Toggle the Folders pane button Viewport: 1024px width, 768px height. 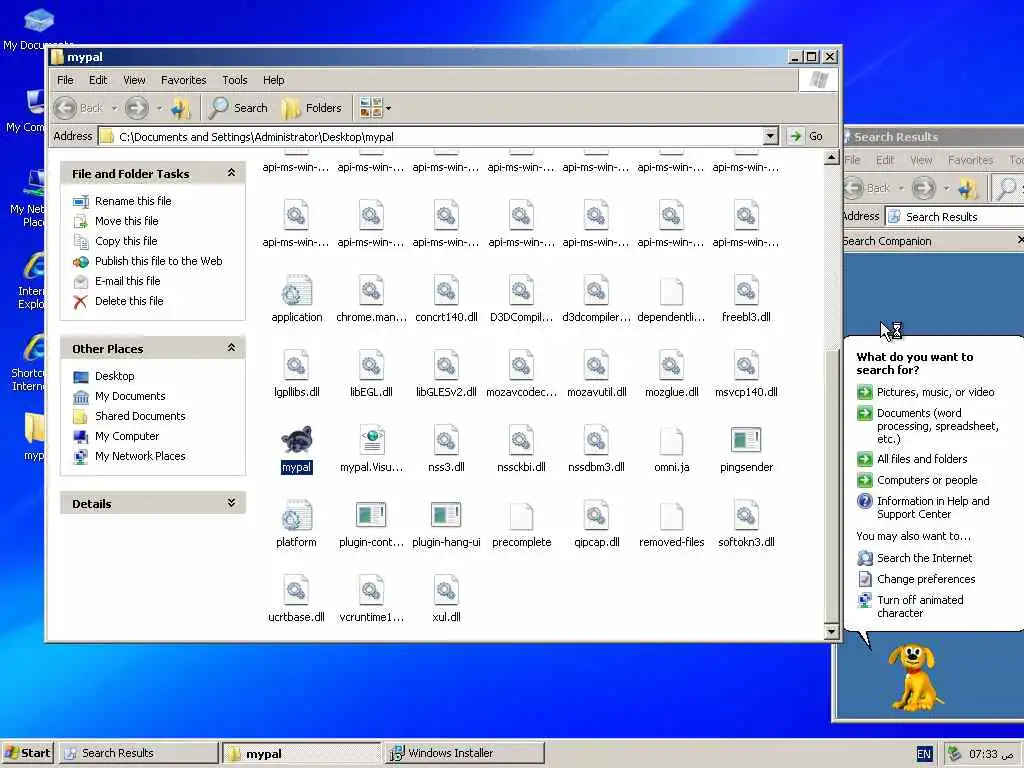[312, 108]
